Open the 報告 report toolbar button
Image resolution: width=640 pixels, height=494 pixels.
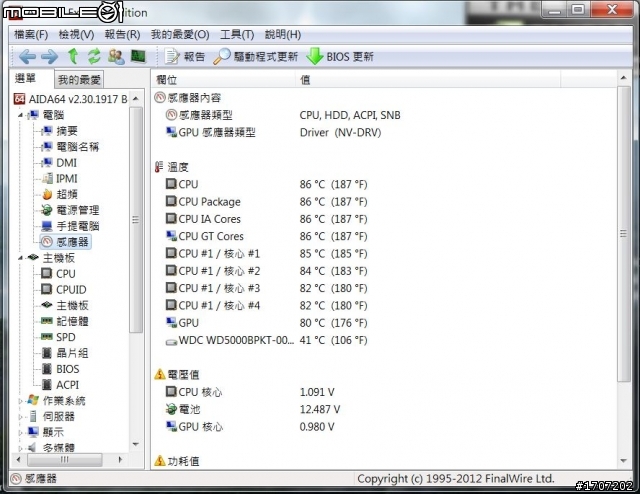click(x=184, y=57)
